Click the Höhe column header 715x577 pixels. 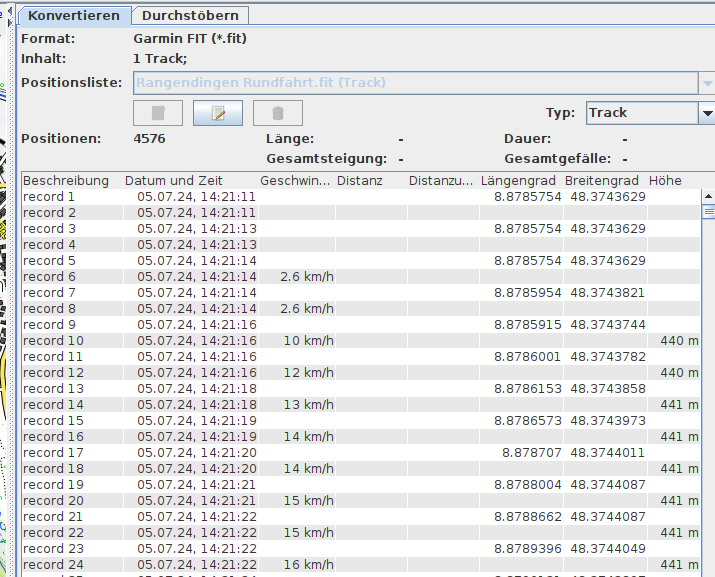[665, 181]
